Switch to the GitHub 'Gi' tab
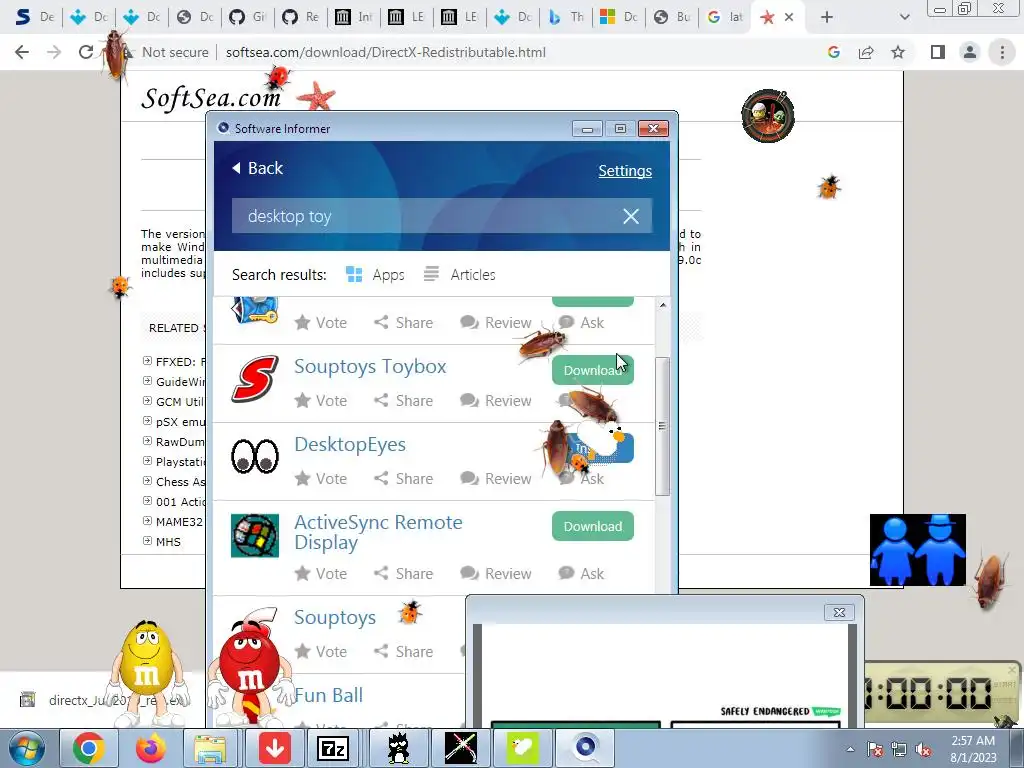The height and width of the screenshot is (768, 1024). pyautogui.click(x=248, y=17)
